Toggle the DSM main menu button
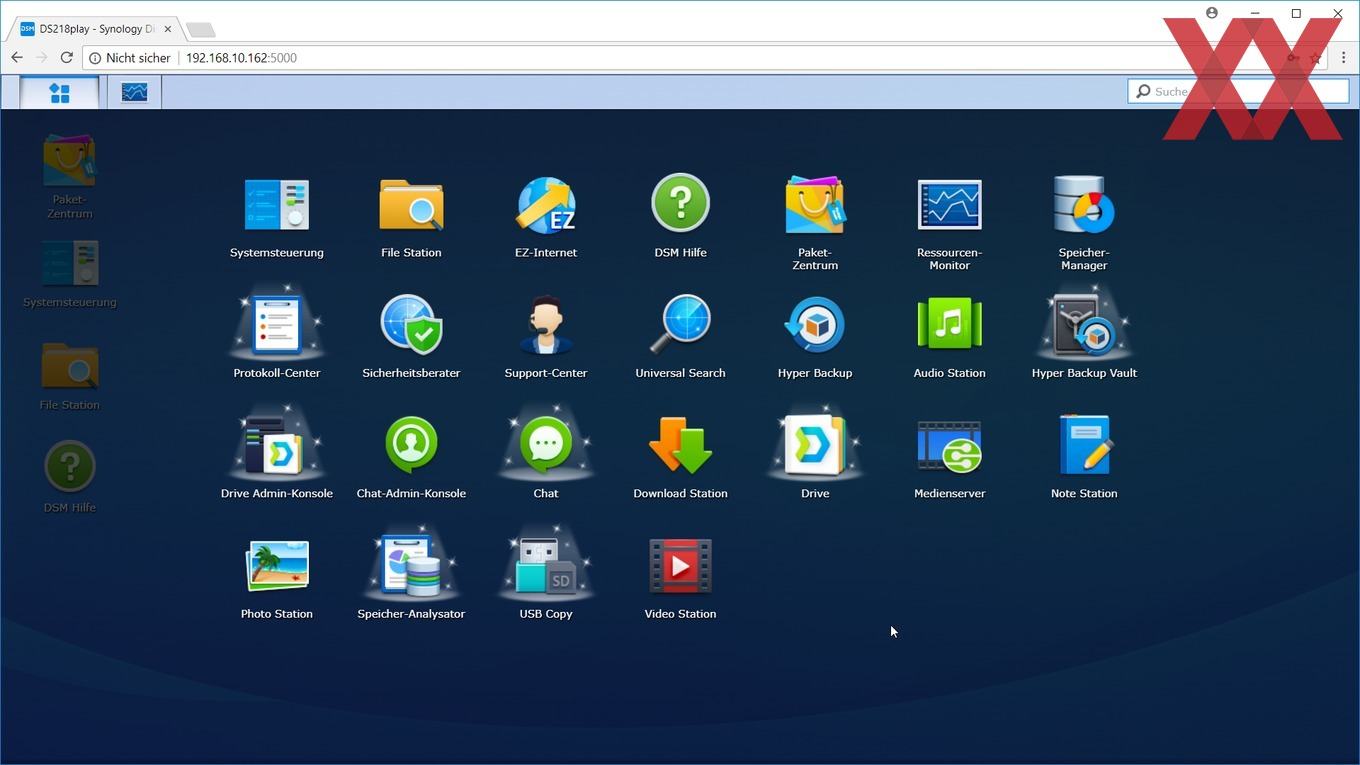Image resolution: width=1360 pixels, height=765 pixels. pos(60,92)
